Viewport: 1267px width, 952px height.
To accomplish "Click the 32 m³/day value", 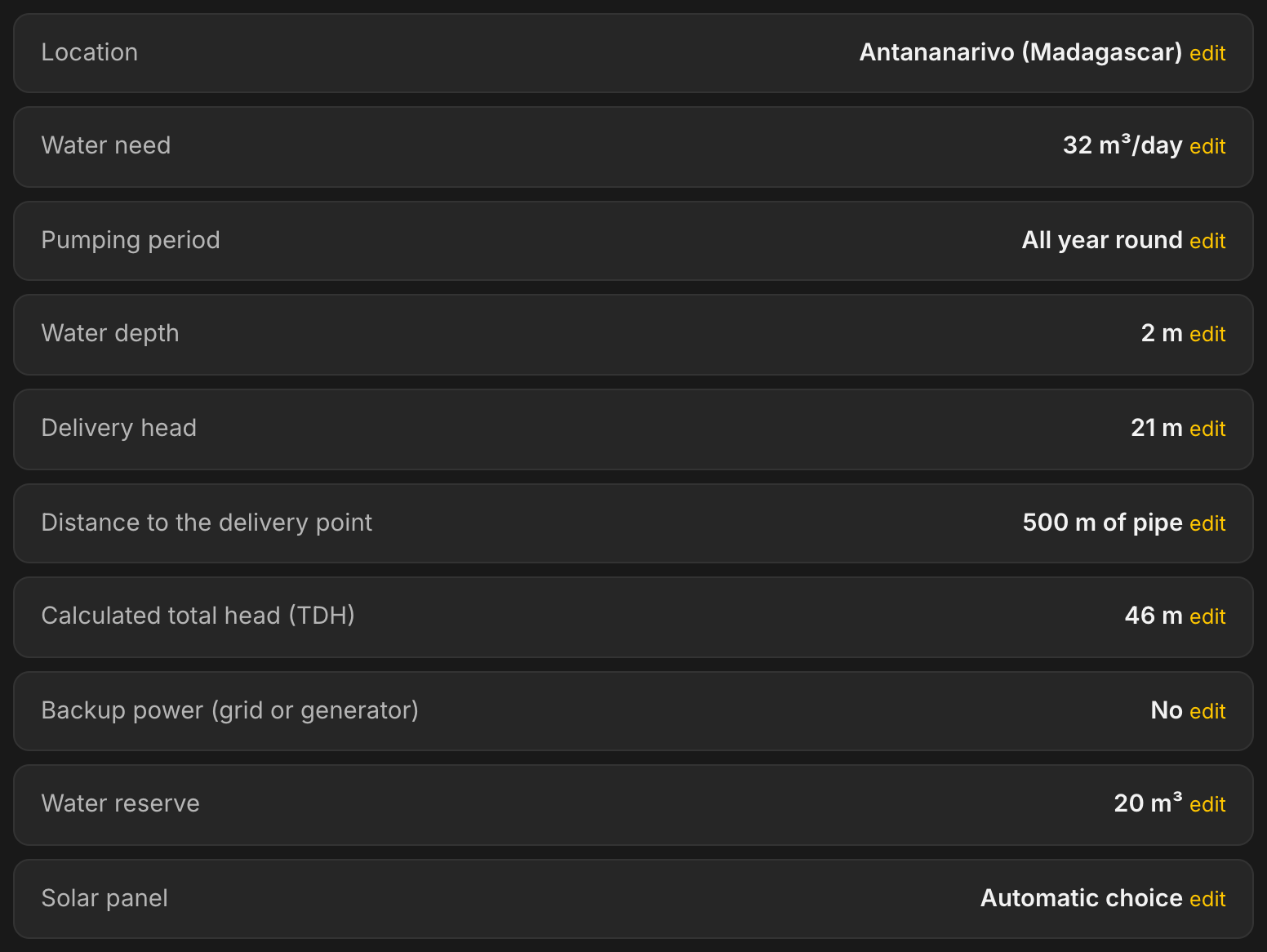I will (x=1123, y=145).
